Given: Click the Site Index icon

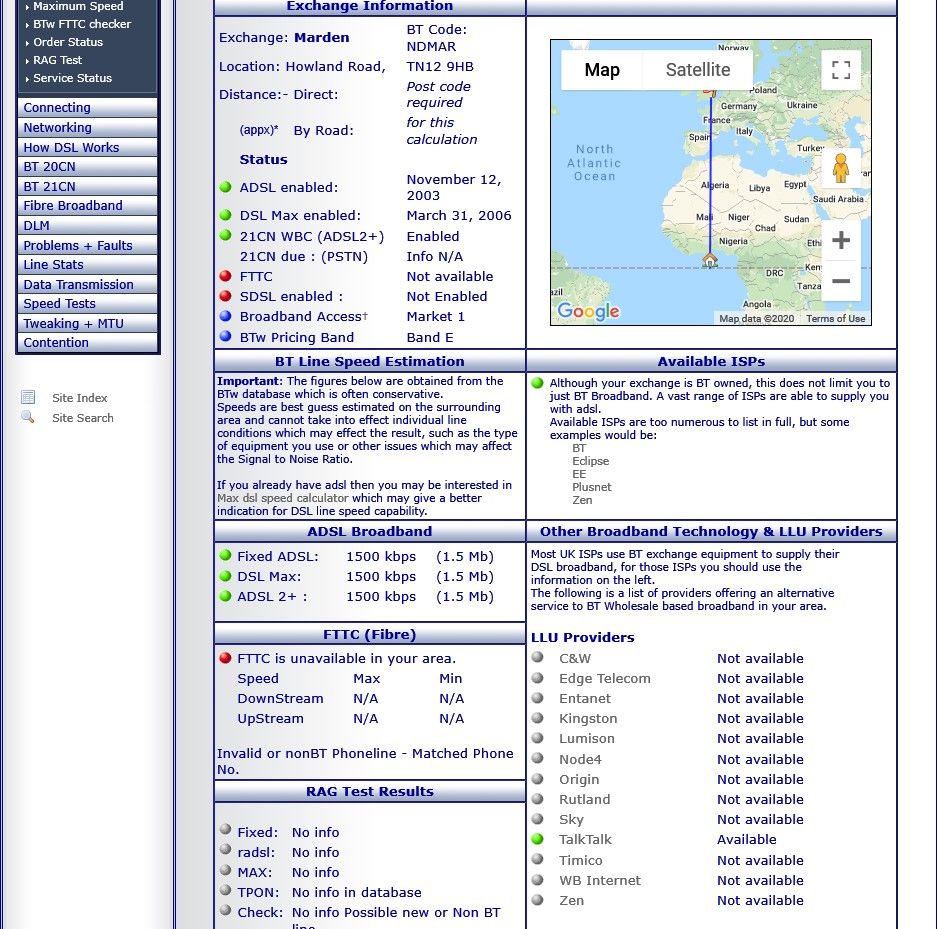Looking at the screenshot, I should [28, 398].
